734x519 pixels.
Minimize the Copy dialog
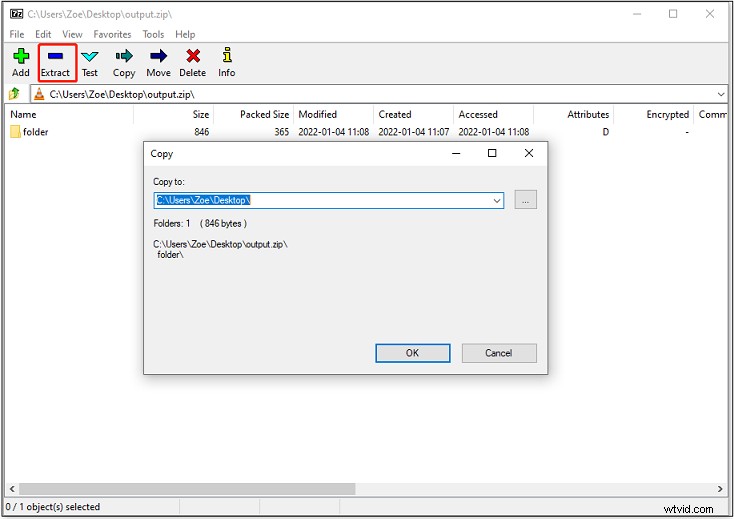point(456,153)
